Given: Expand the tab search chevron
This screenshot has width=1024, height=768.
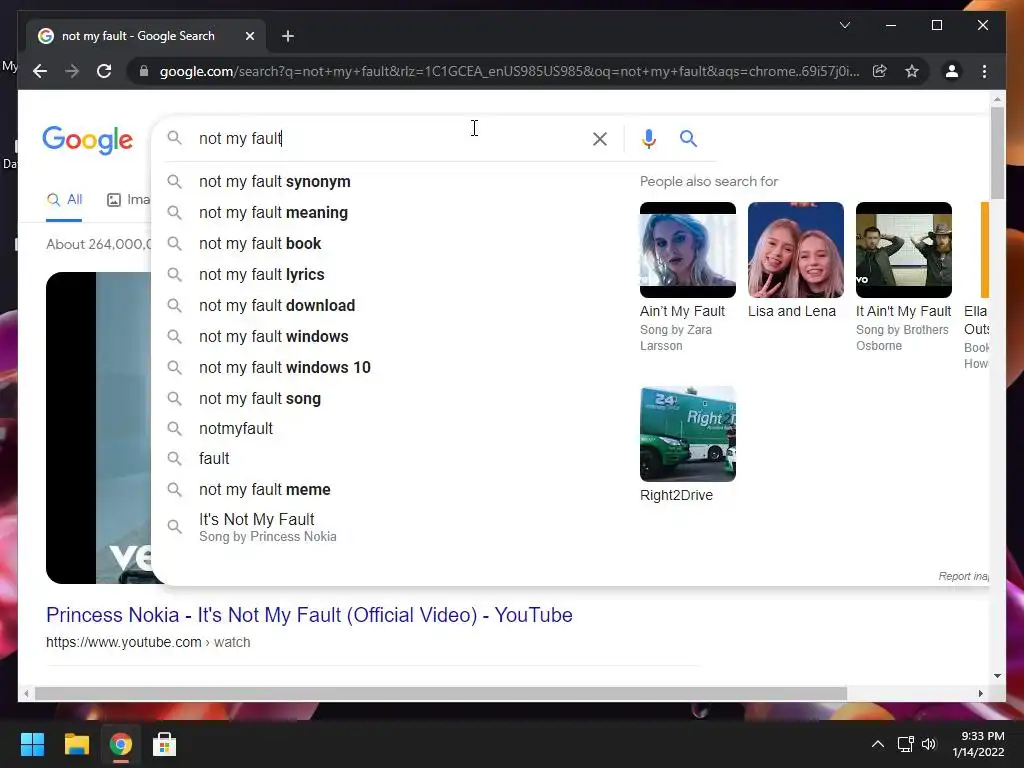Looking at the screenshot, I should (x=844, y=25).
